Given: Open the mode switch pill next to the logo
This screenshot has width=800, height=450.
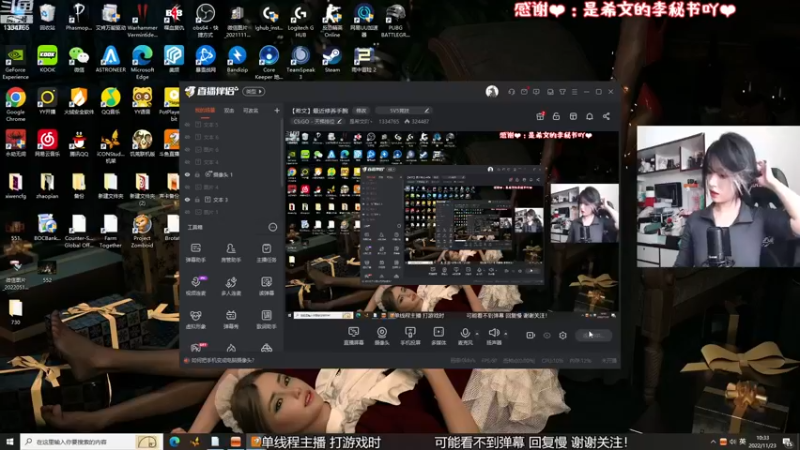Looking at the screenshot, I should coord(253,92).
